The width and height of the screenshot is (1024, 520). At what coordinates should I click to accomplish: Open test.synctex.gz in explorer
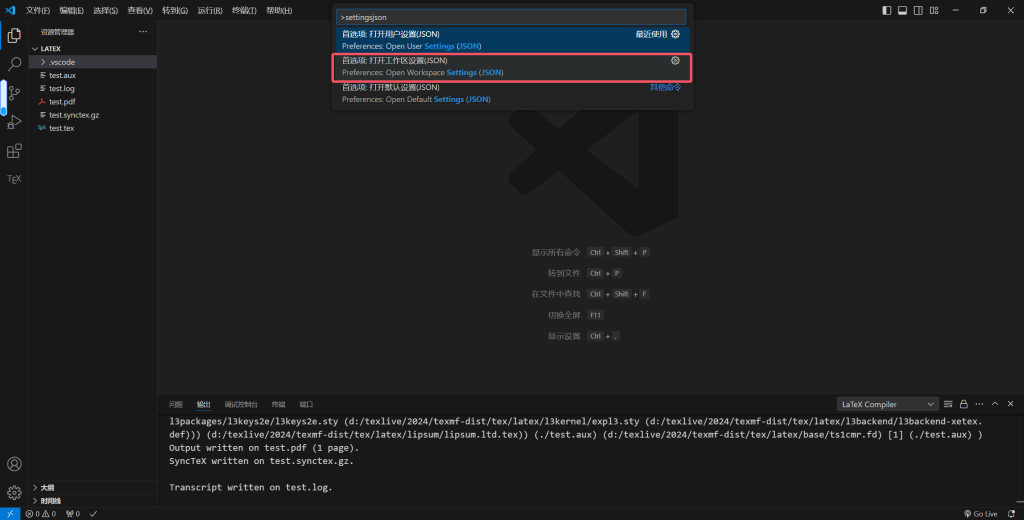tap(91, 115)
